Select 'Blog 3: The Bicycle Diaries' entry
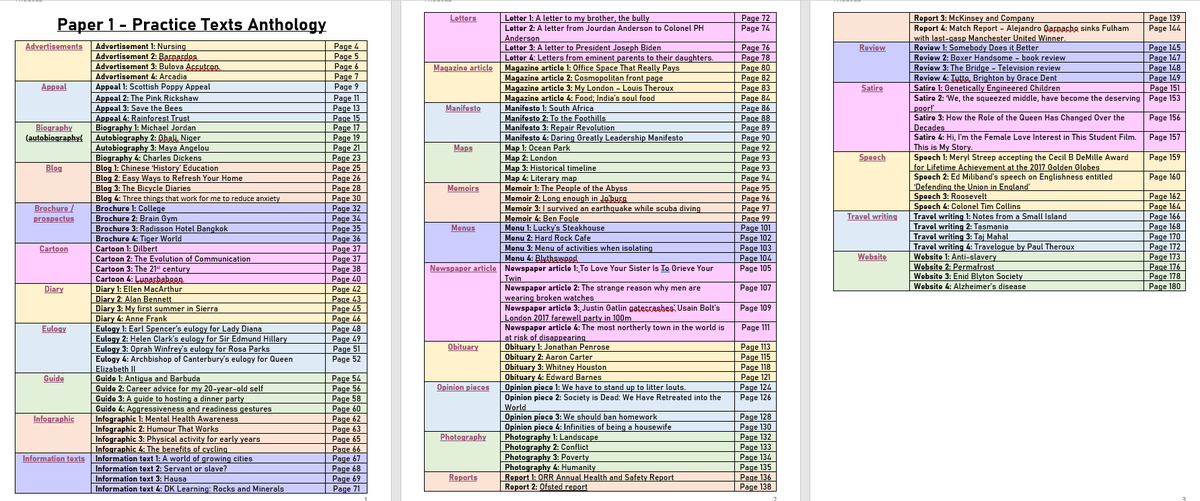Screen dimensions: 1200x501 click(x=141, y=188)
